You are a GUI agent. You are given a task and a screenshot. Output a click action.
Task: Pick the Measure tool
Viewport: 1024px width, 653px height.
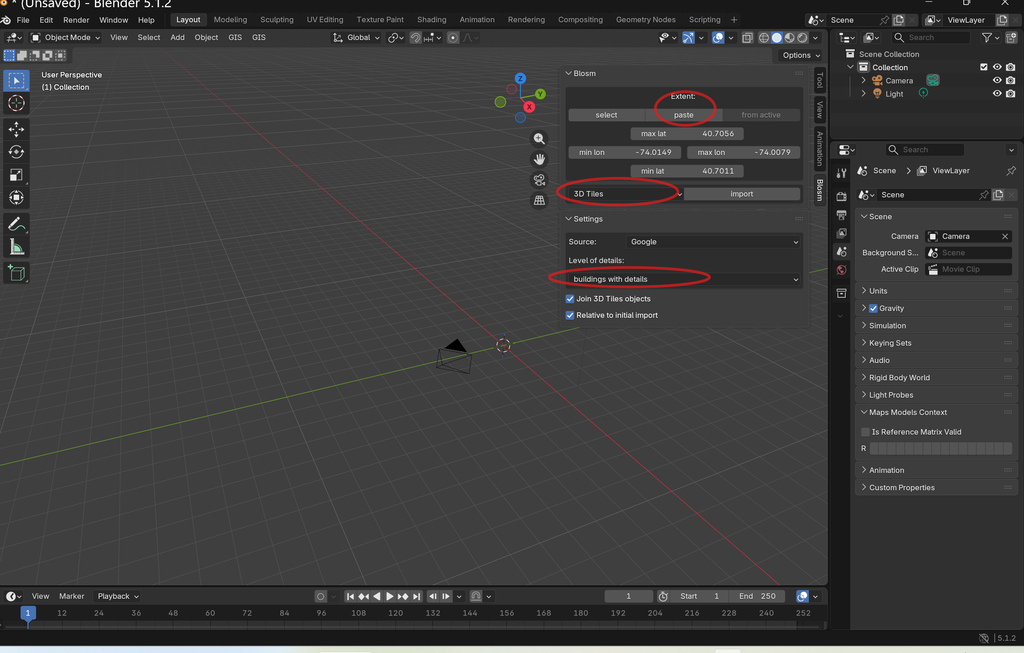[16, 247]
